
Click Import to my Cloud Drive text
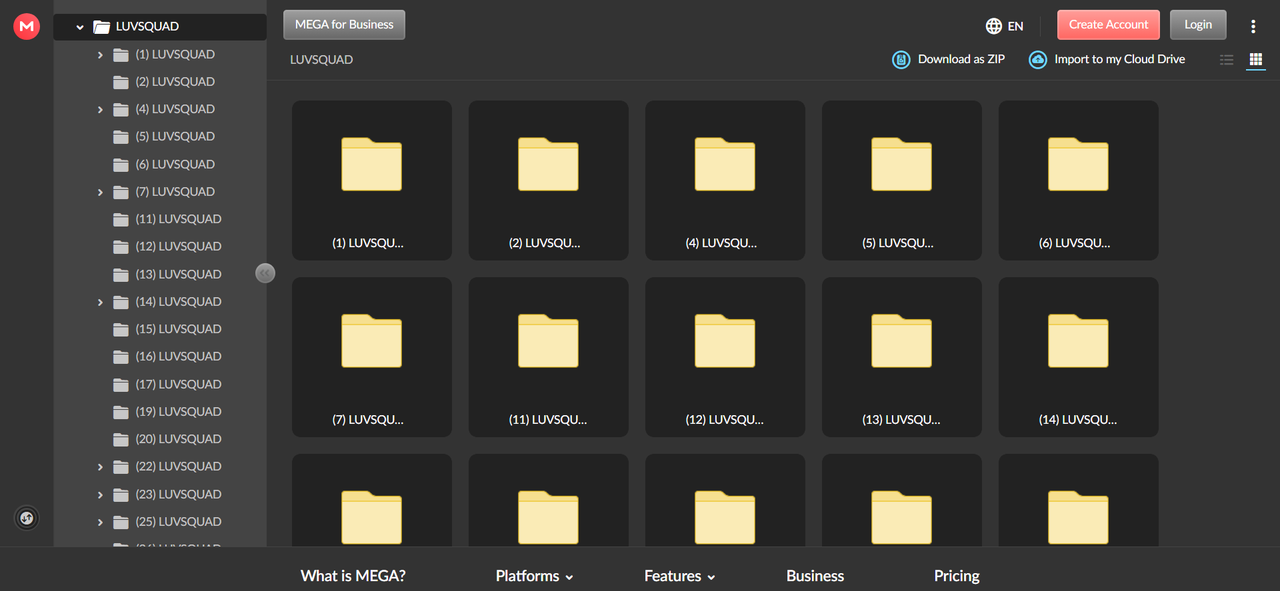point(1120,60)
